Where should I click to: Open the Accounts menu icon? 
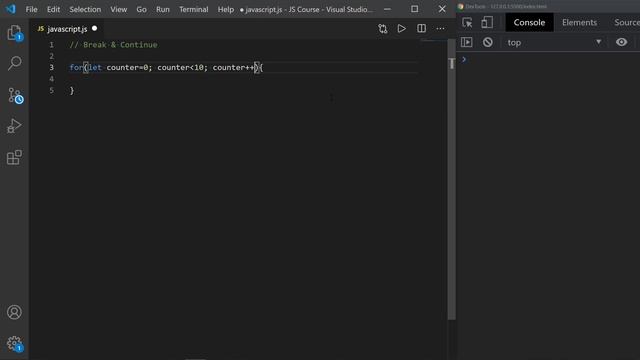(x=14, y=312)
